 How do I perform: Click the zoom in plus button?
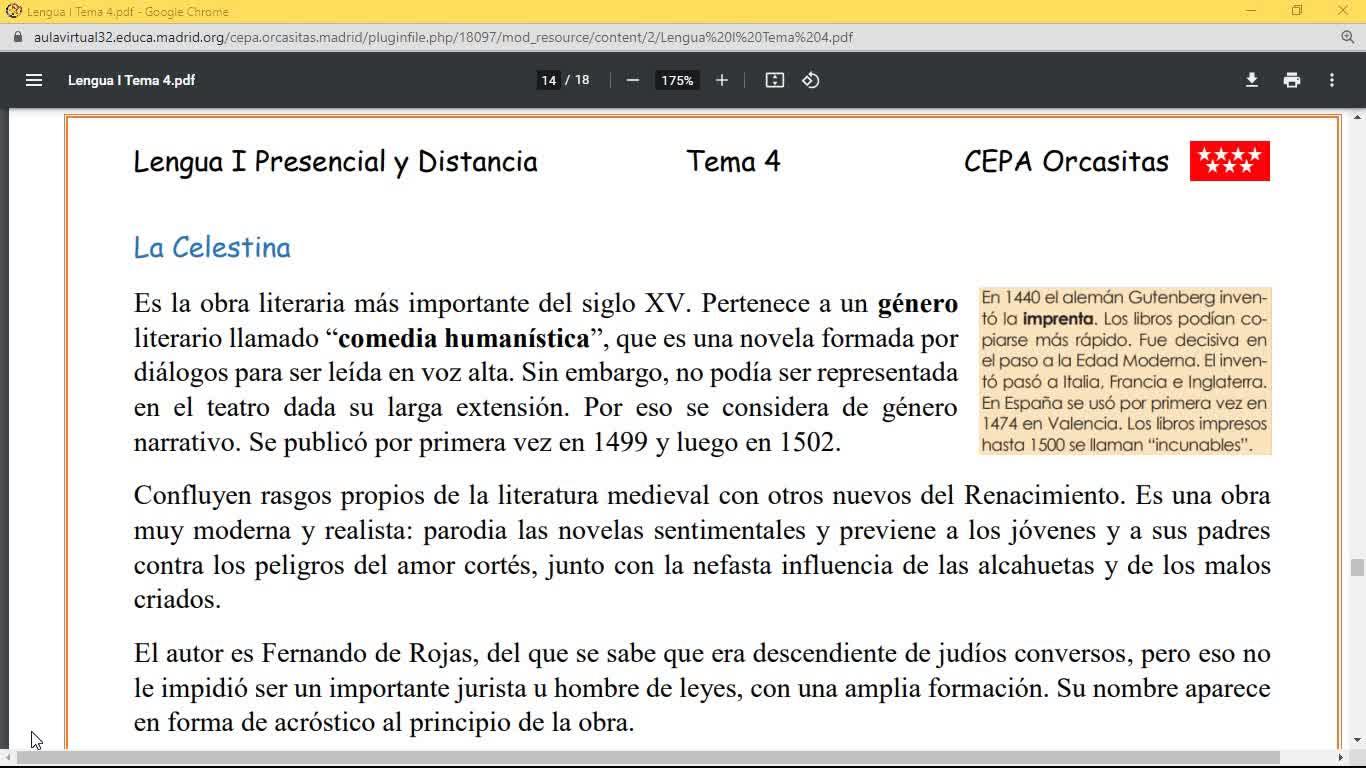(x=722, y=80)
